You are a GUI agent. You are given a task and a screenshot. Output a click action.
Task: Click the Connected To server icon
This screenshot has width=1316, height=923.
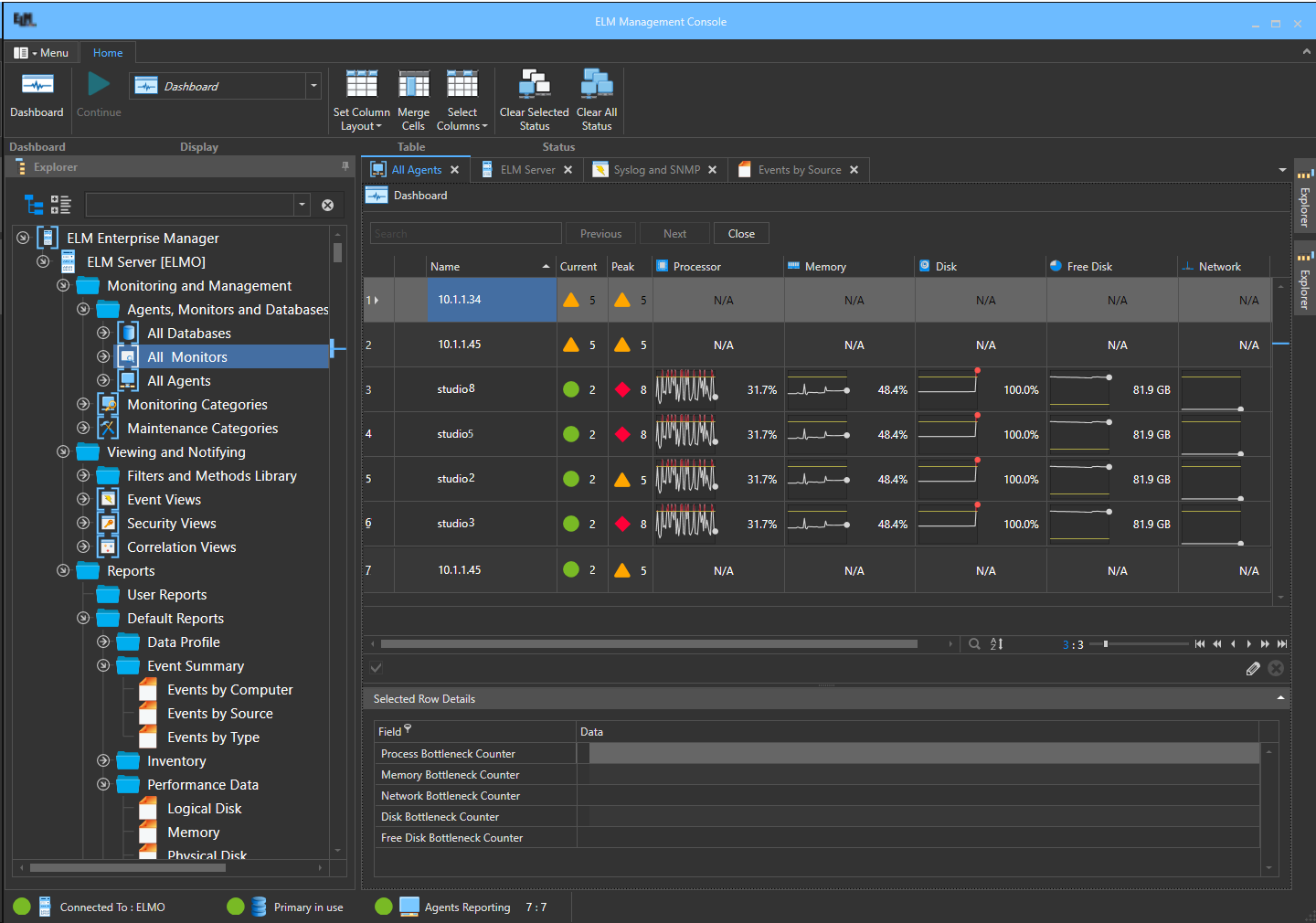tap(45, 907)
